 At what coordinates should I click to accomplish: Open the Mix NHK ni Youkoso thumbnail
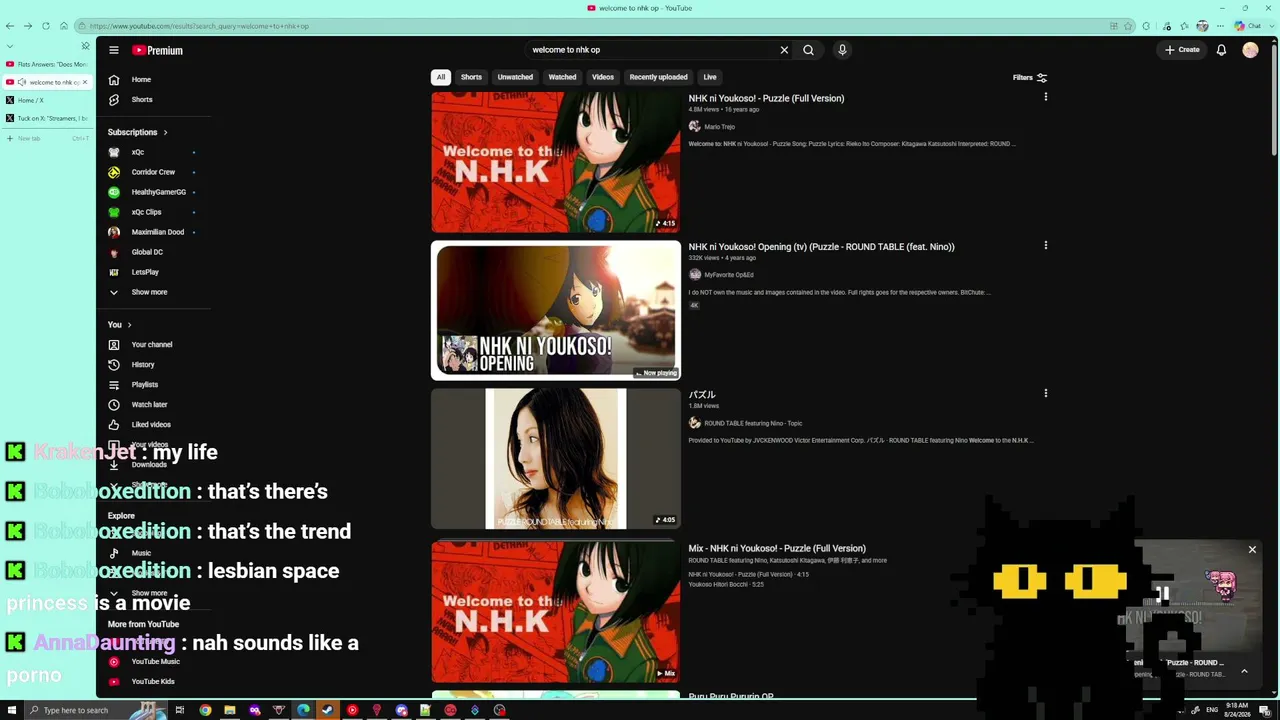pyautogui.click(x=556, y=612)
